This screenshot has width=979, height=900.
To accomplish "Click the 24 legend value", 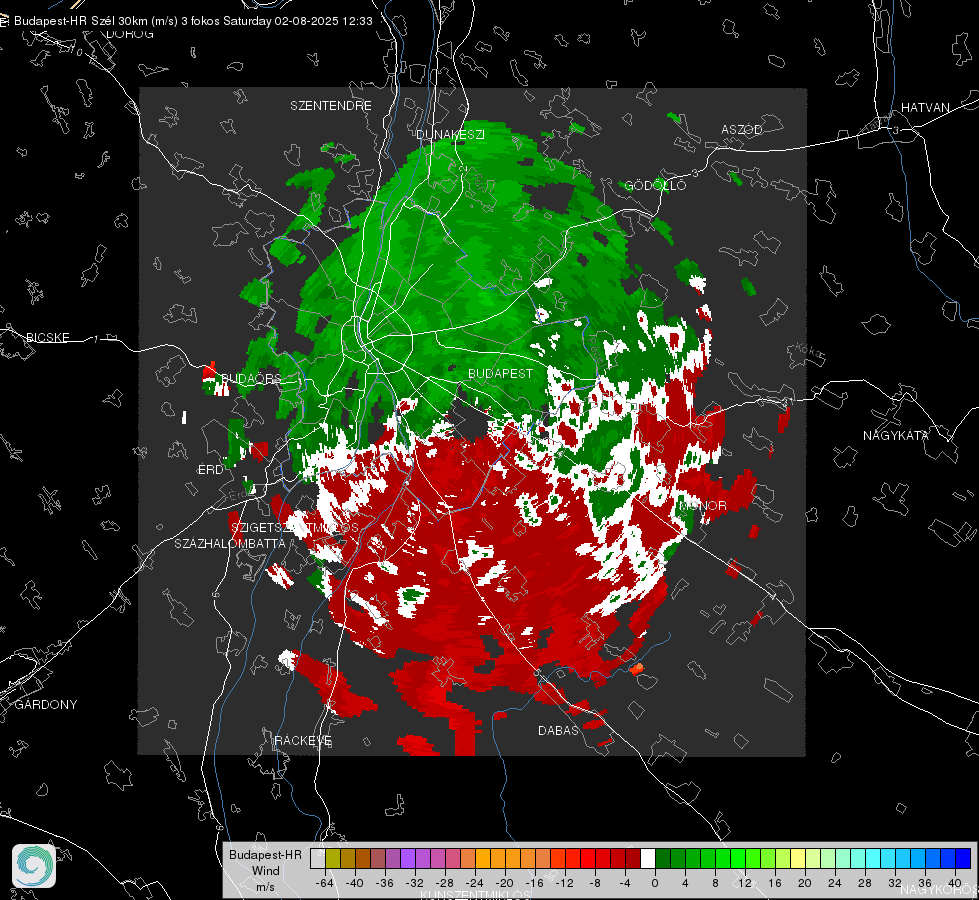I will point(835,883).
